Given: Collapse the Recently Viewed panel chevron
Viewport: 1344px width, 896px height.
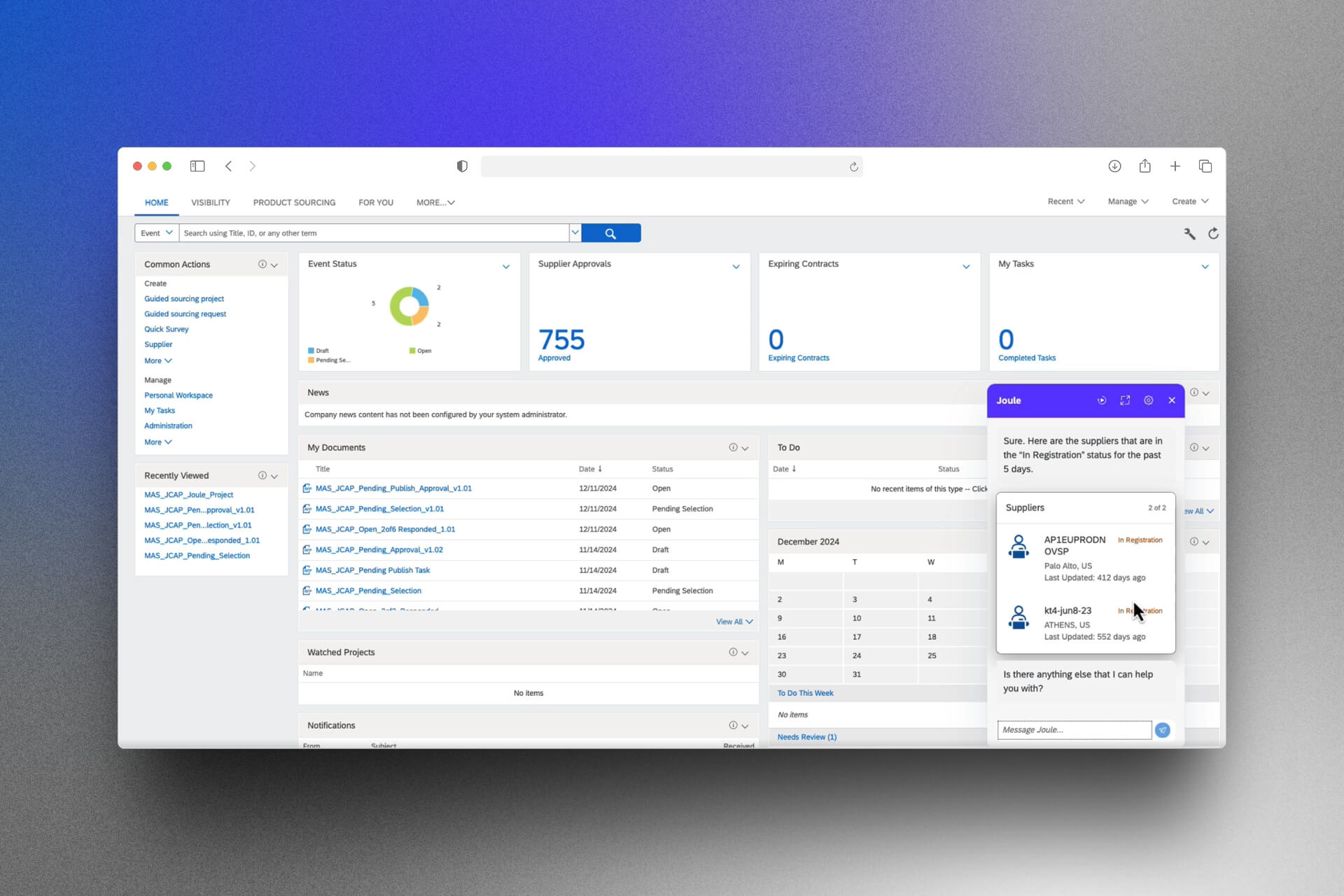Looking at the screenshot, I should point(274,477).
